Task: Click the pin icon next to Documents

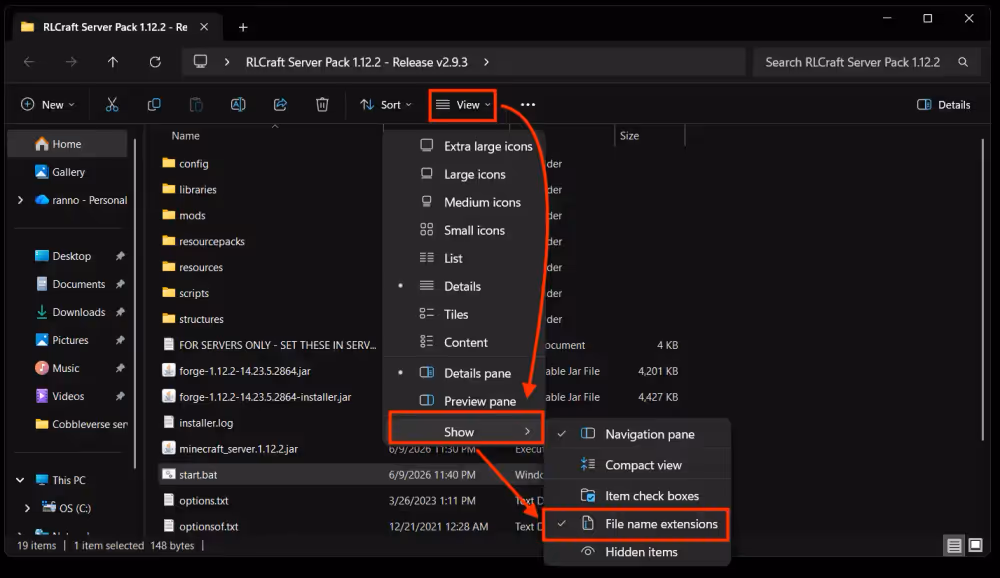Action: [120, 284]
